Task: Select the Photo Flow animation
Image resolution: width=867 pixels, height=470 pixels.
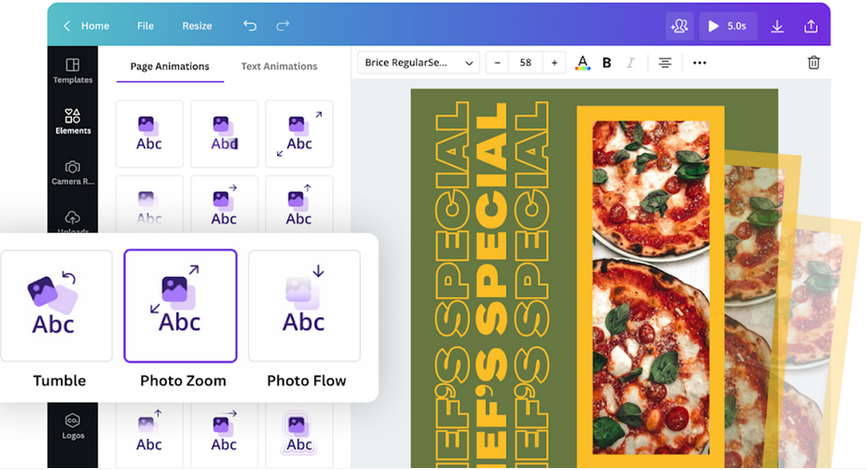Action: point(305,306)
